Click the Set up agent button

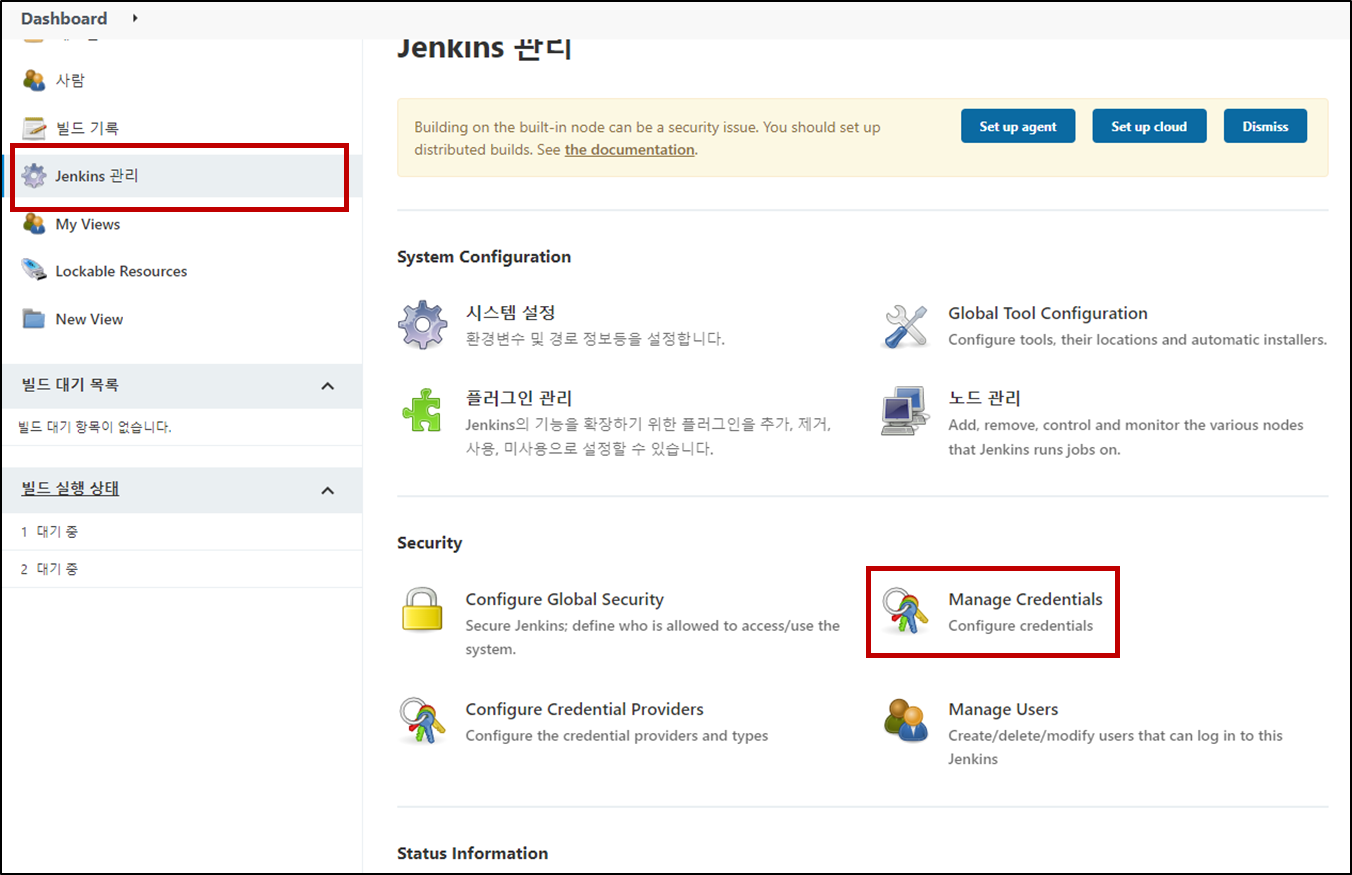1018,126
